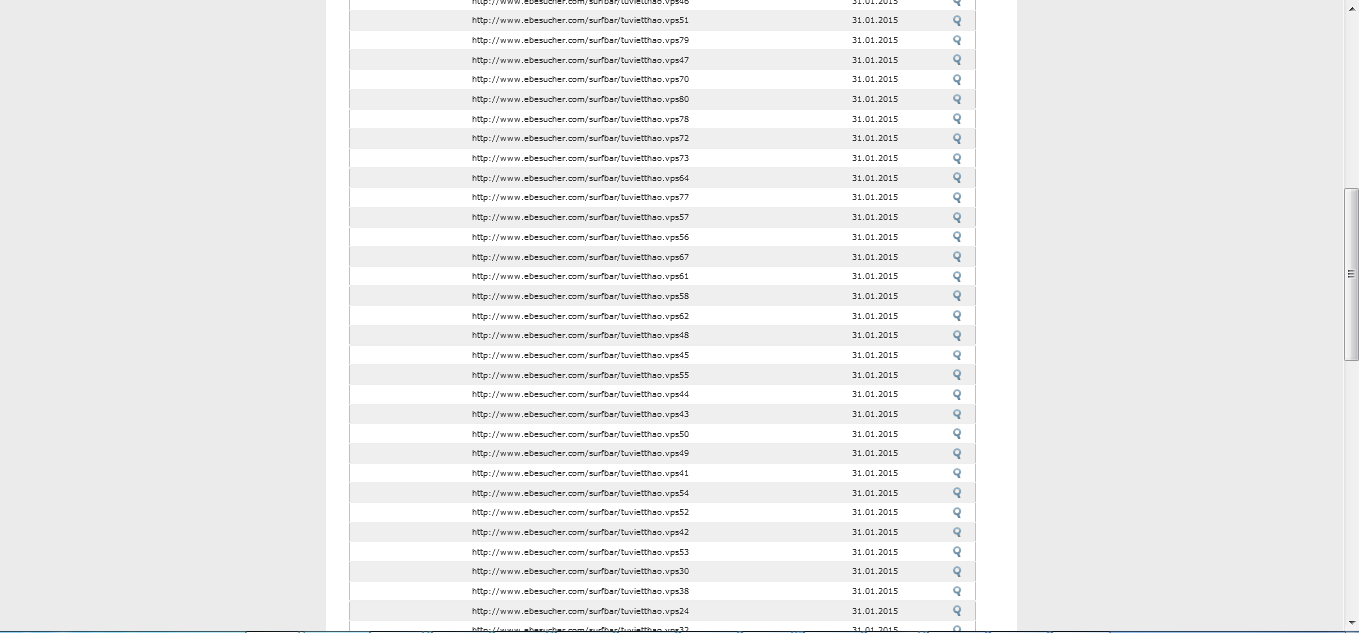Click the URL text ending in vps62
The image size is (1359, 633).
(x=580, y=316)
